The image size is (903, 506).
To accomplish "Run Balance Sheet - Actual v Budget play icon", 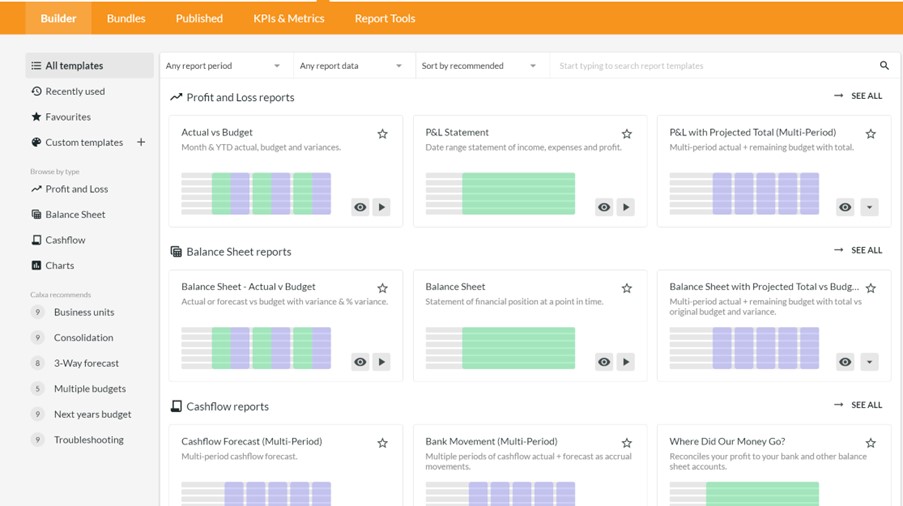I will [381, 362].
